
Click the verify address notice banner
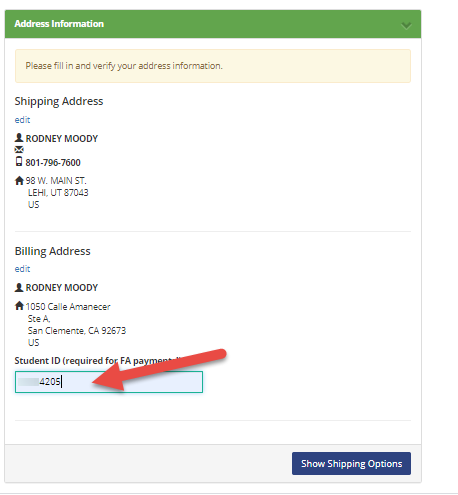coord(213,66)
